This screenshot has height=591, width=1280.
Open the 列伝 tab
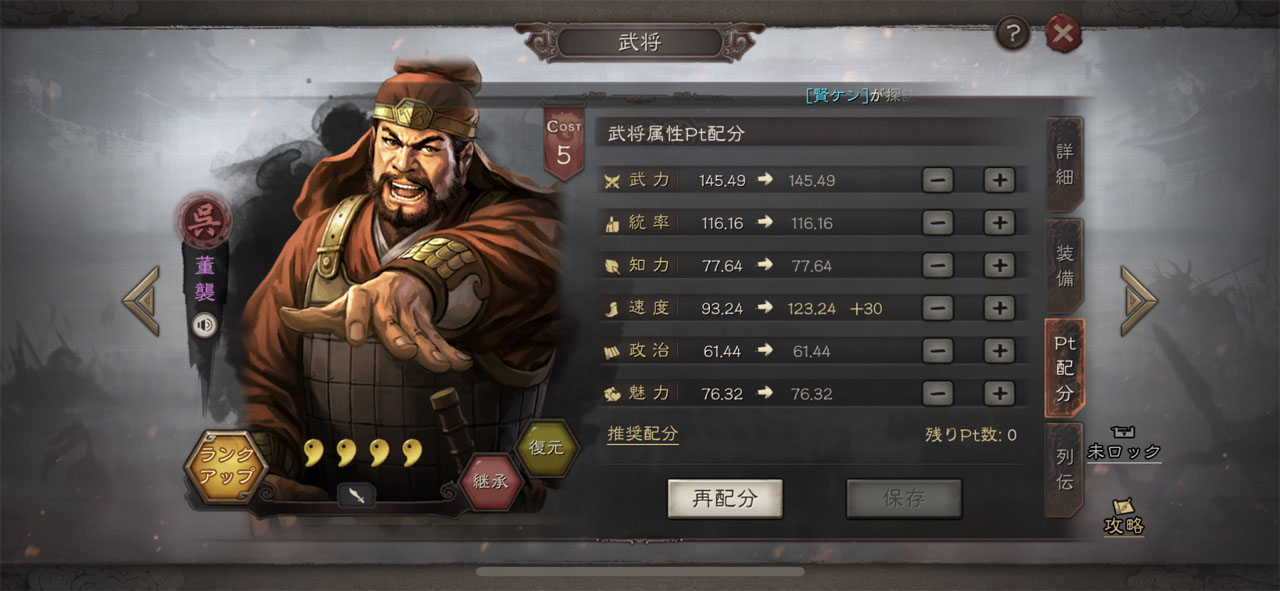point(1064,469)
